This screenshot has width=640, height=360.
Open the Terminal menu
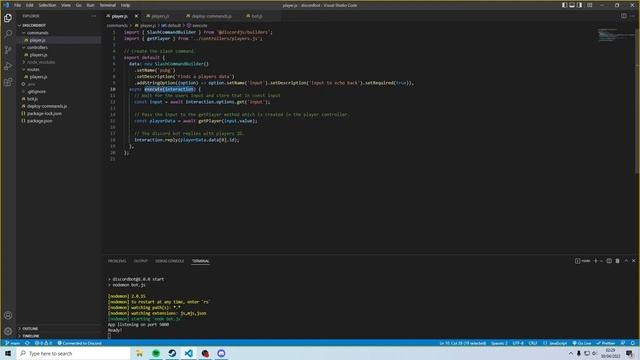click(x=108, y=5)
